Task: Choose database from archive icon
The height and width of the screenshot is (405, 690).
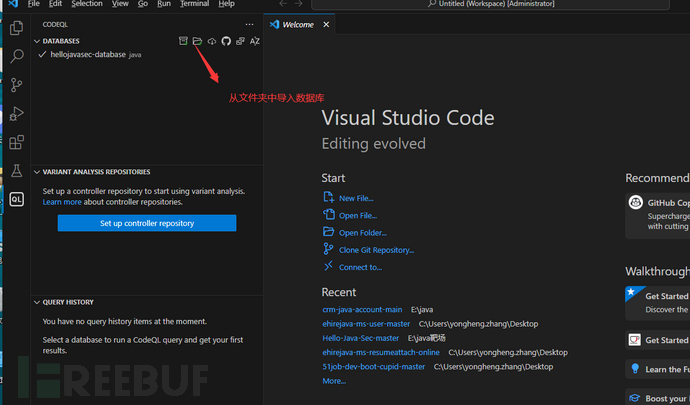Action: [183, 41]
